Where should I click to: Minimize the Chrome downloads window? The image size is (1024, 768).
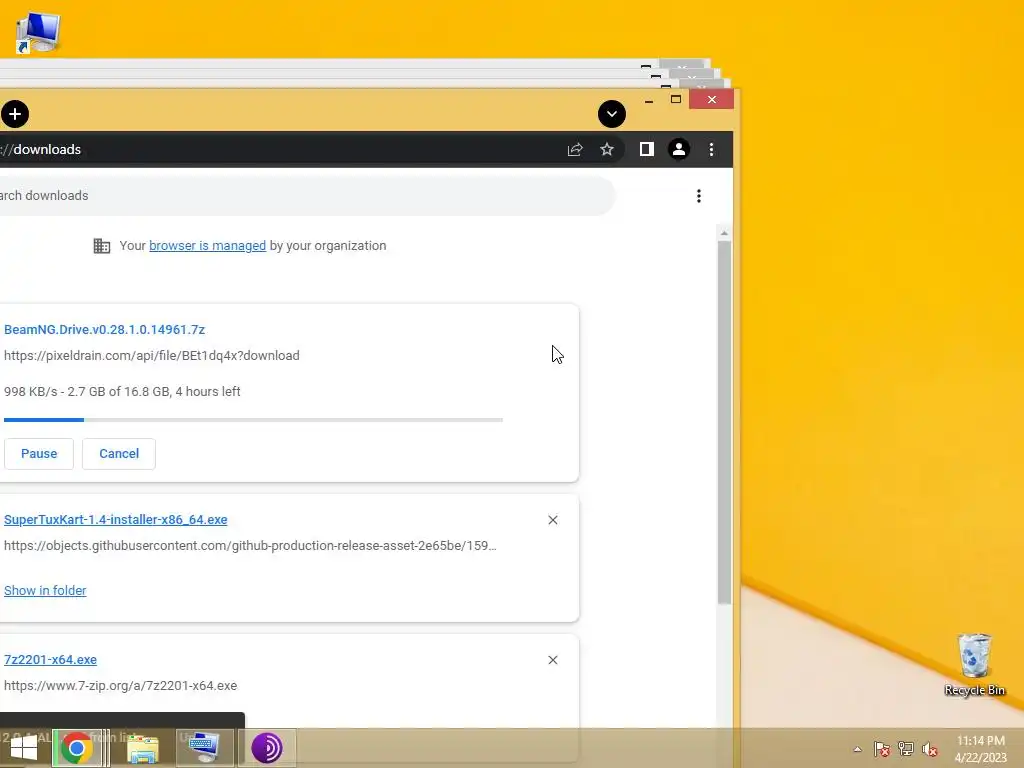tap(648, 100)
